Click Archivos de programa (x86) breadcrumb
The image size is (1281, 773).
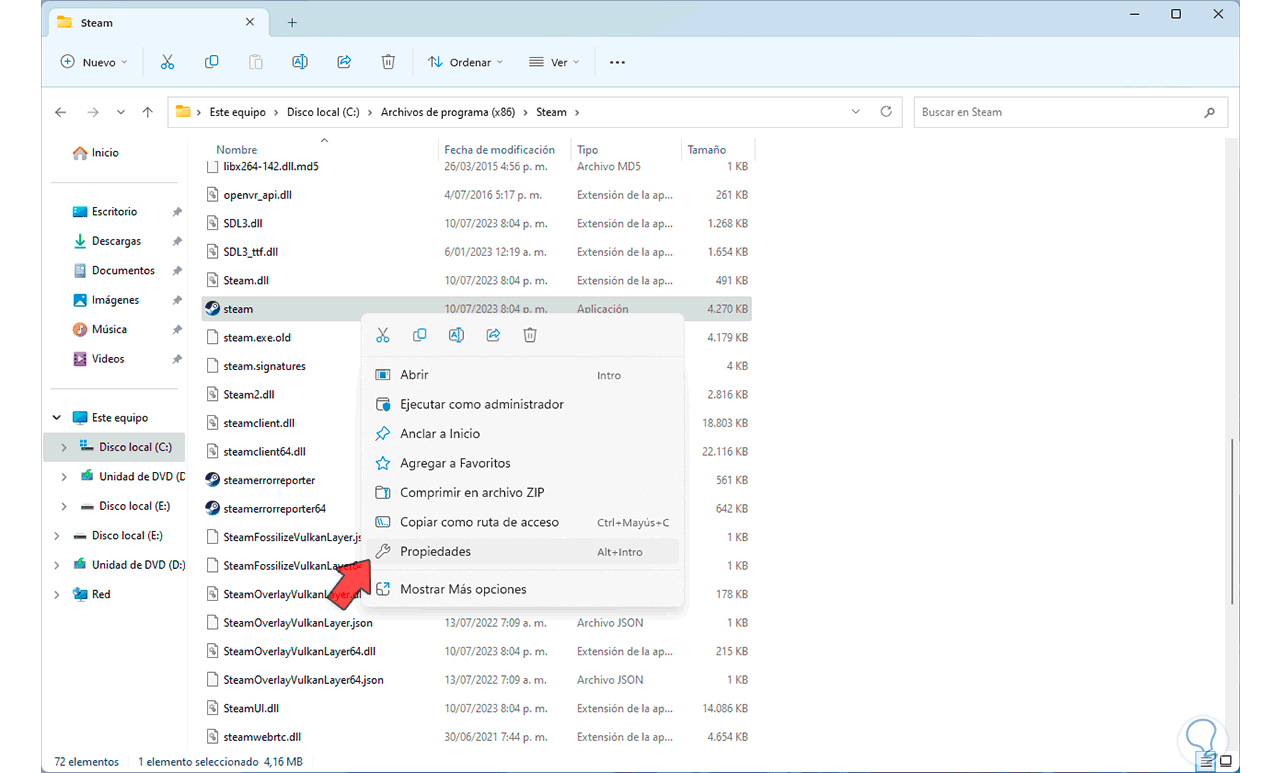pos(448,112)
